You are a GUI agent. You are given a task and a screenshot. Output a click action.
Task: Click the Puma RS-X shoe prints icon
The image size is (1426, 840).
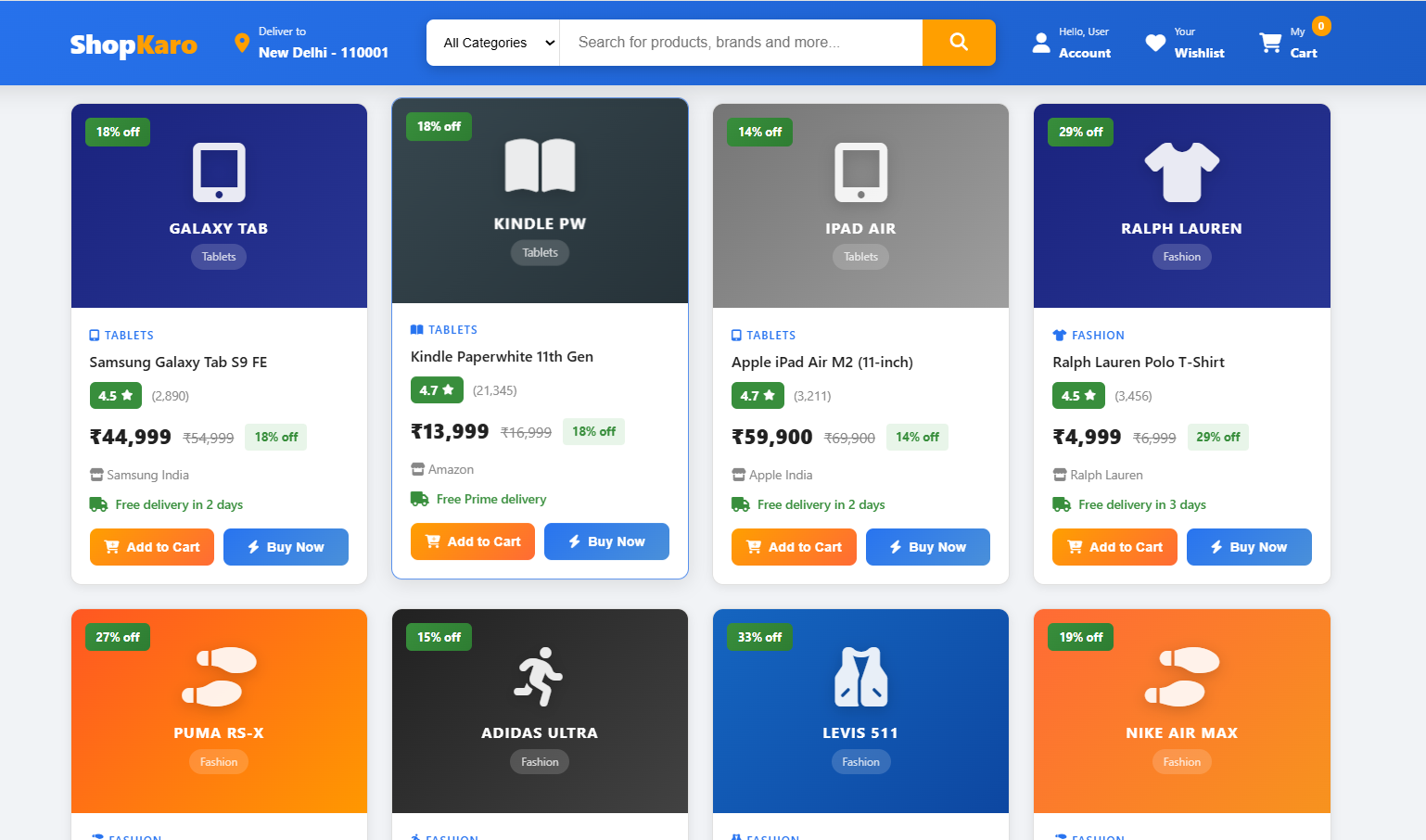click(219, 677)
